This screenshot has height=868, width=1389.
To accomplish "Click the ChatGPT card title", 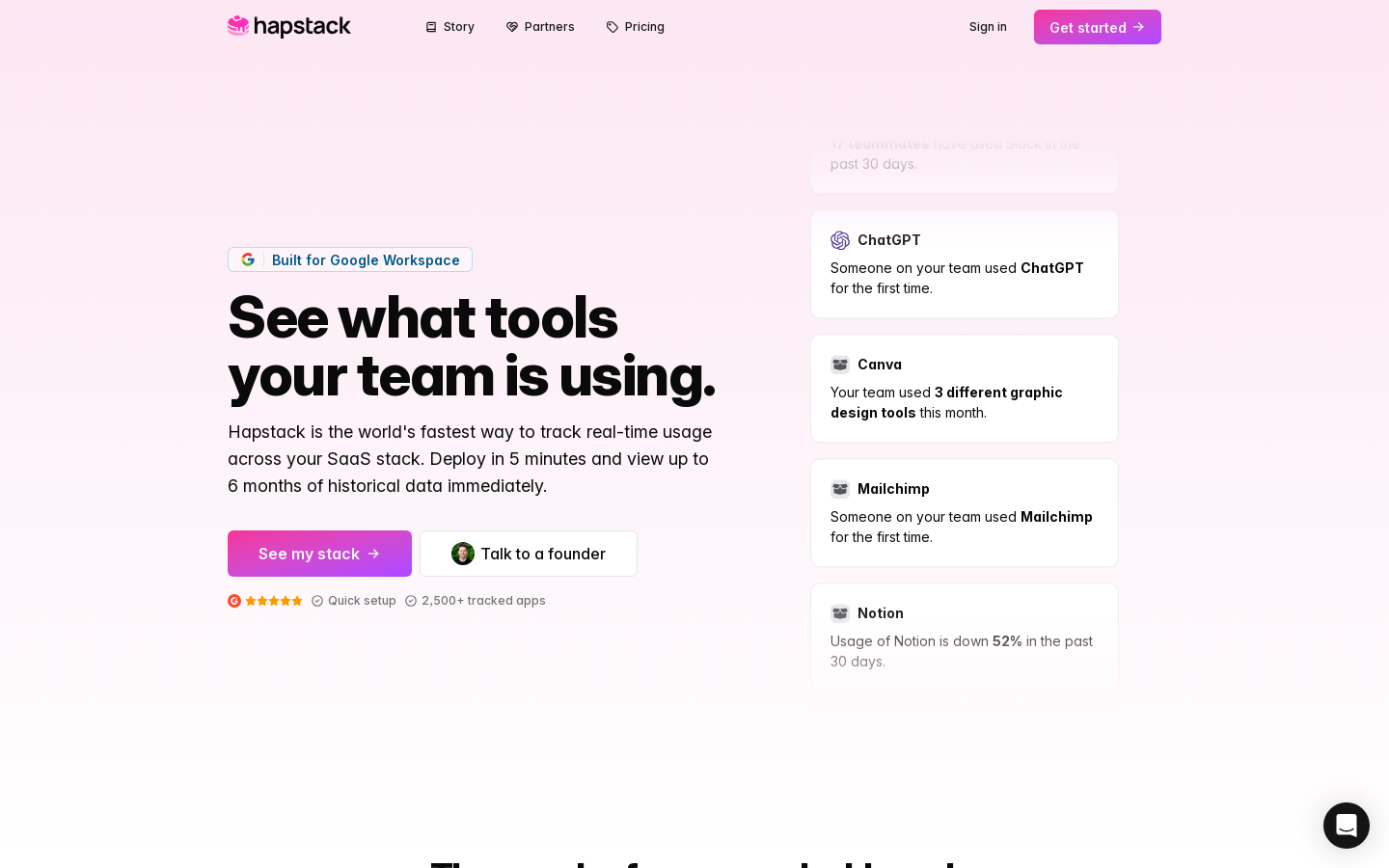I will (x=889, y=240).
